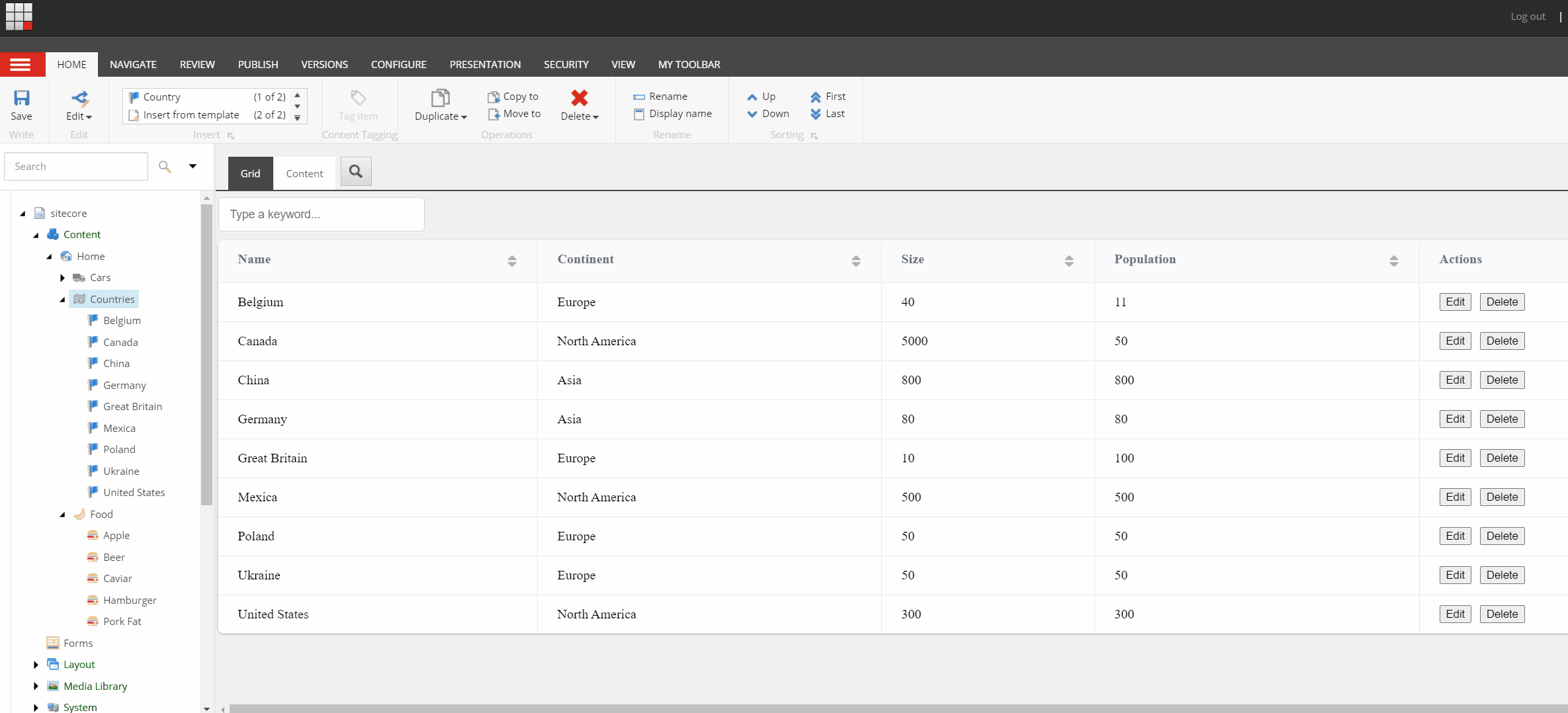Click the red Delete X icon

click(579, 98)
